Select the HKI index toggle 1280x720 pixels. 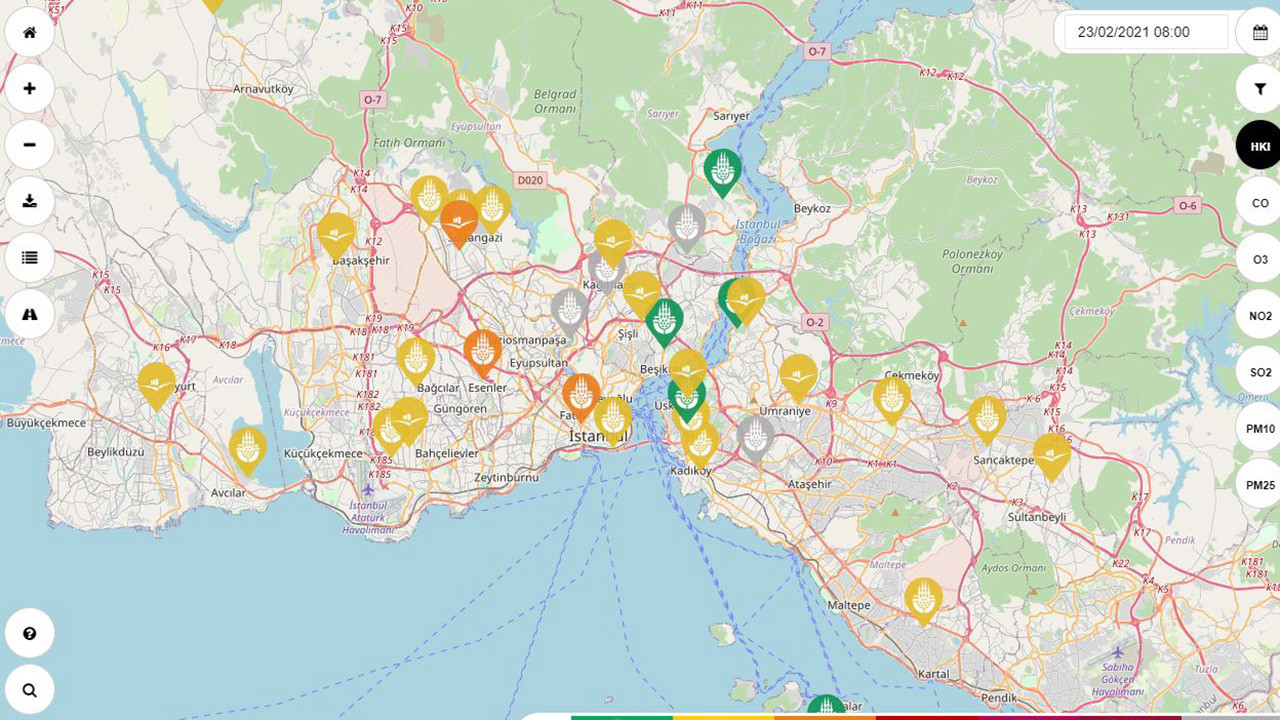[1260, 146]
